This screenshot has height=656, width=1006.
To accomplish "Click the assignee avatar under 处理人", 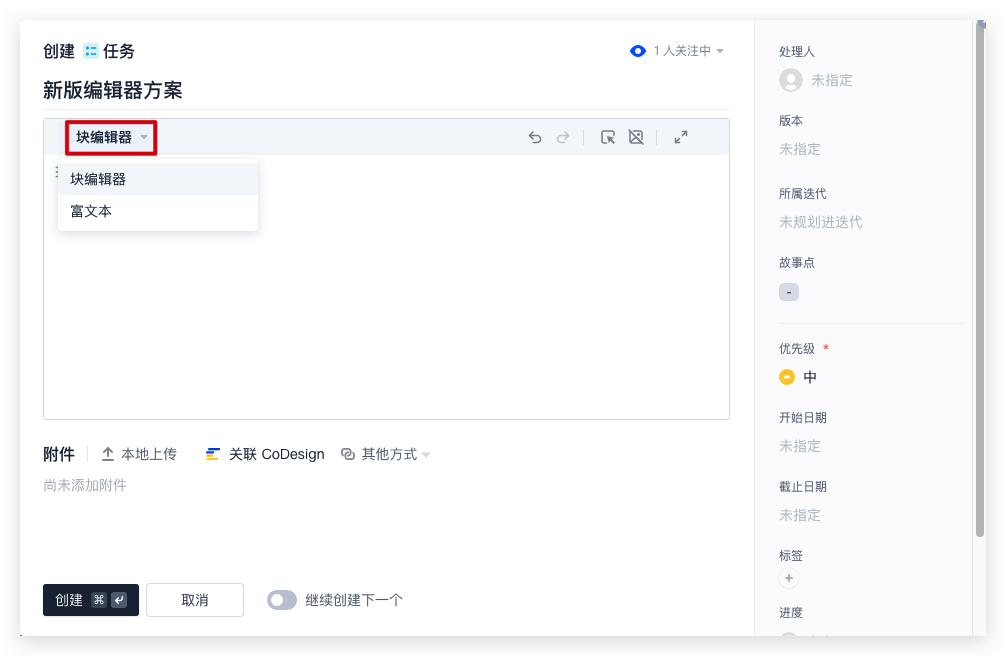I will point(790,80).
